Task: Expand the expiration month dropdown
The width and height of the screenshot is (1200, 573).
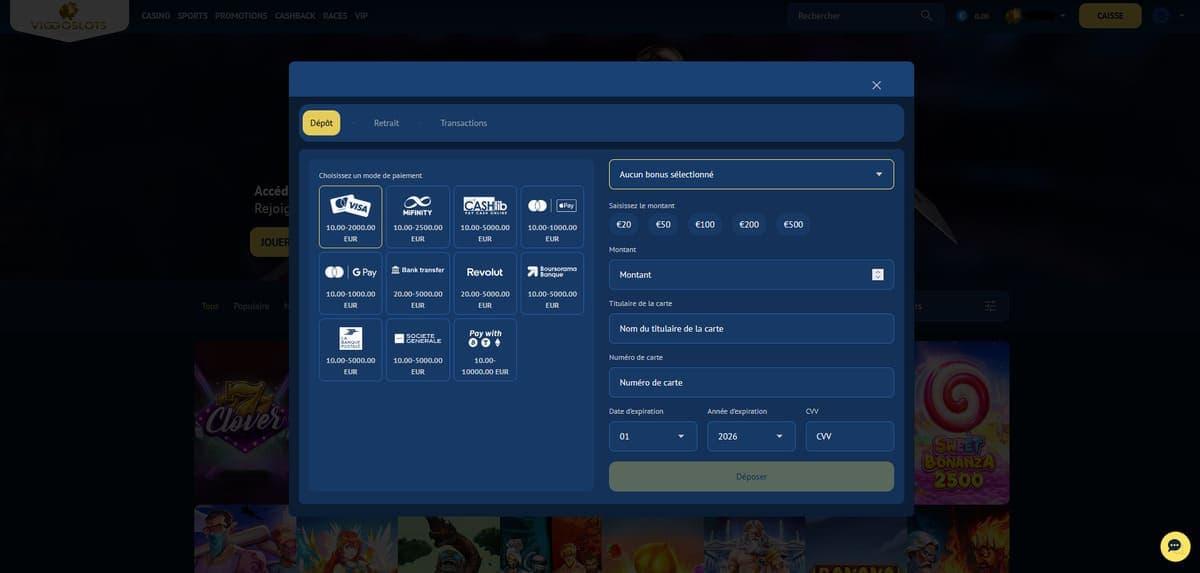Action: pyautogui.click(x=653, y=436)
